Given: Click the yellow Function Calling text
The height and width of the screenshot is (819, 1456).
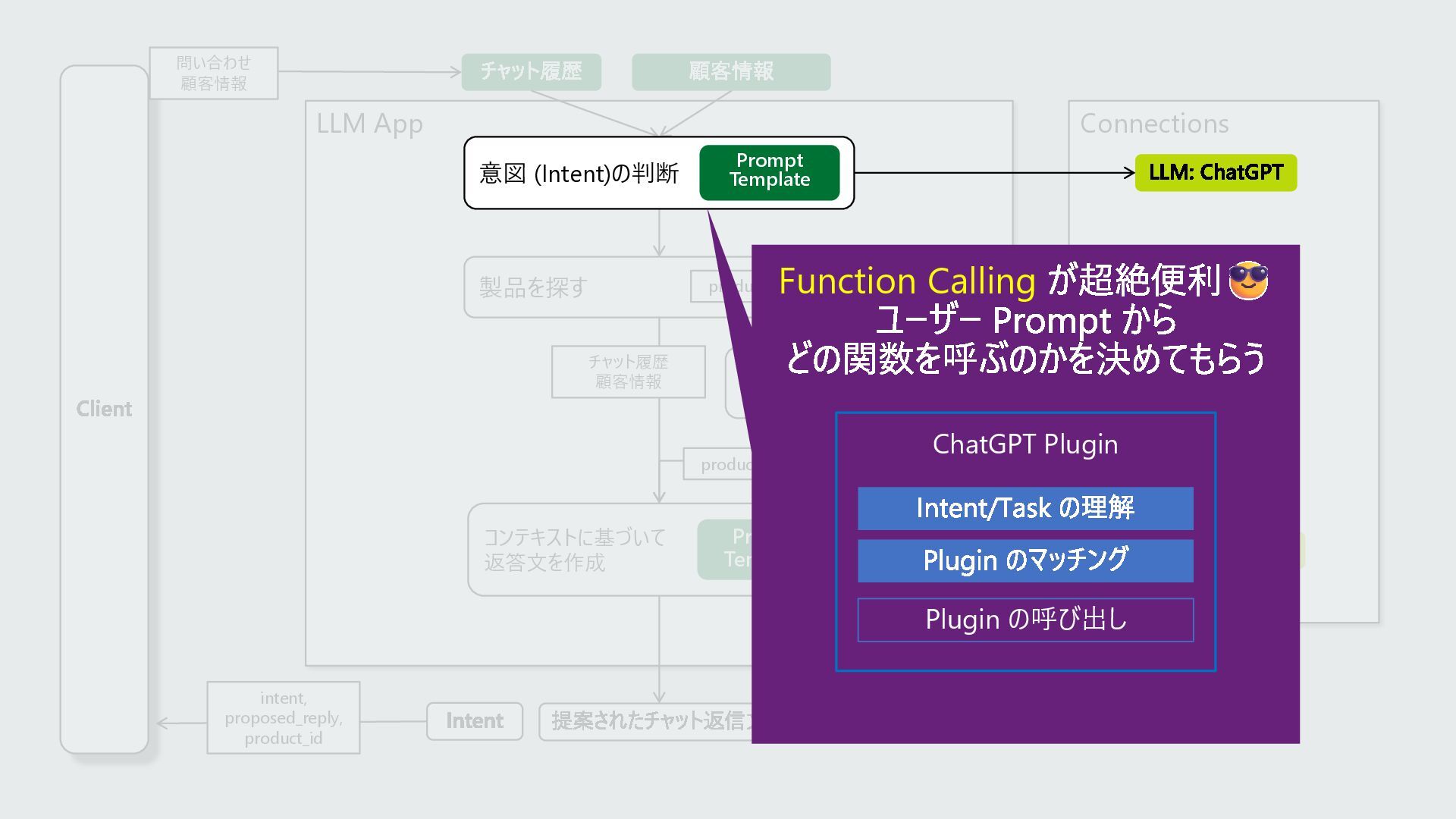Looking at the screenshot, I should pos(907,281).
